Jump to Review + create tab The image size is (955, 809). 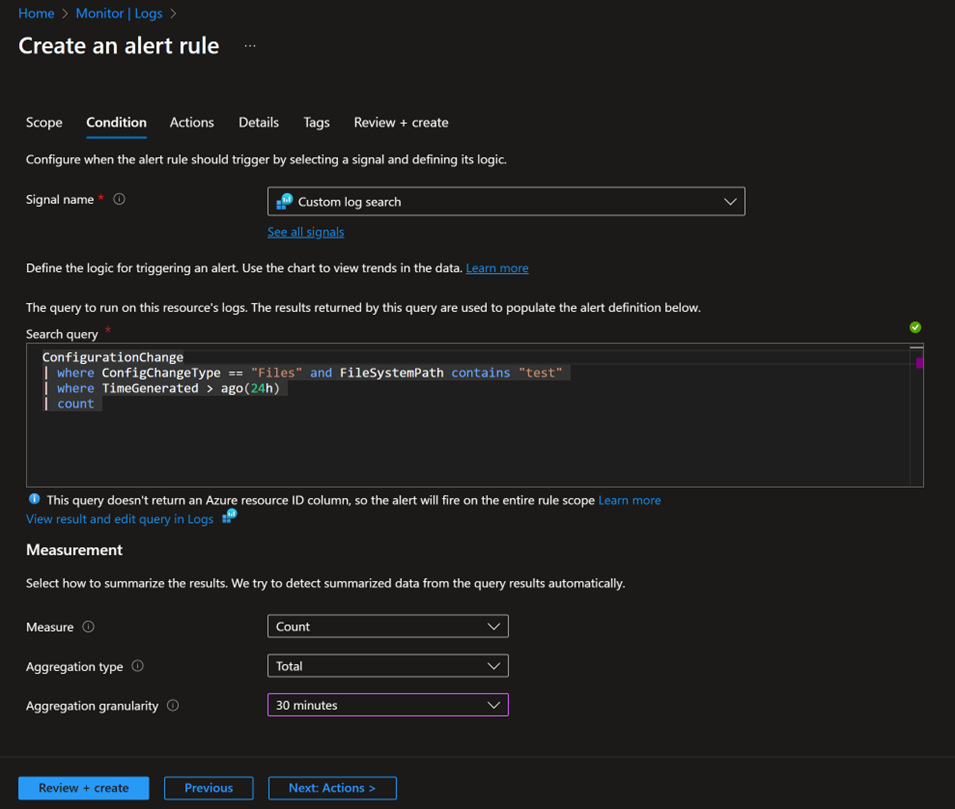coord(401,122)
